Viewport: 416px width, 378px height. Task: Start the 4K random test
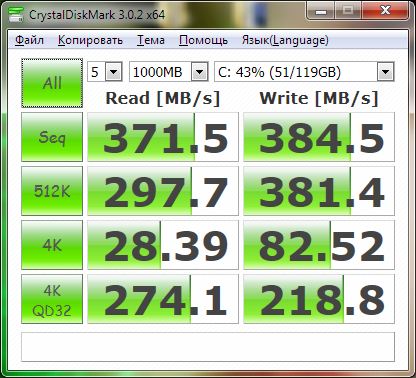click(52, 245)
